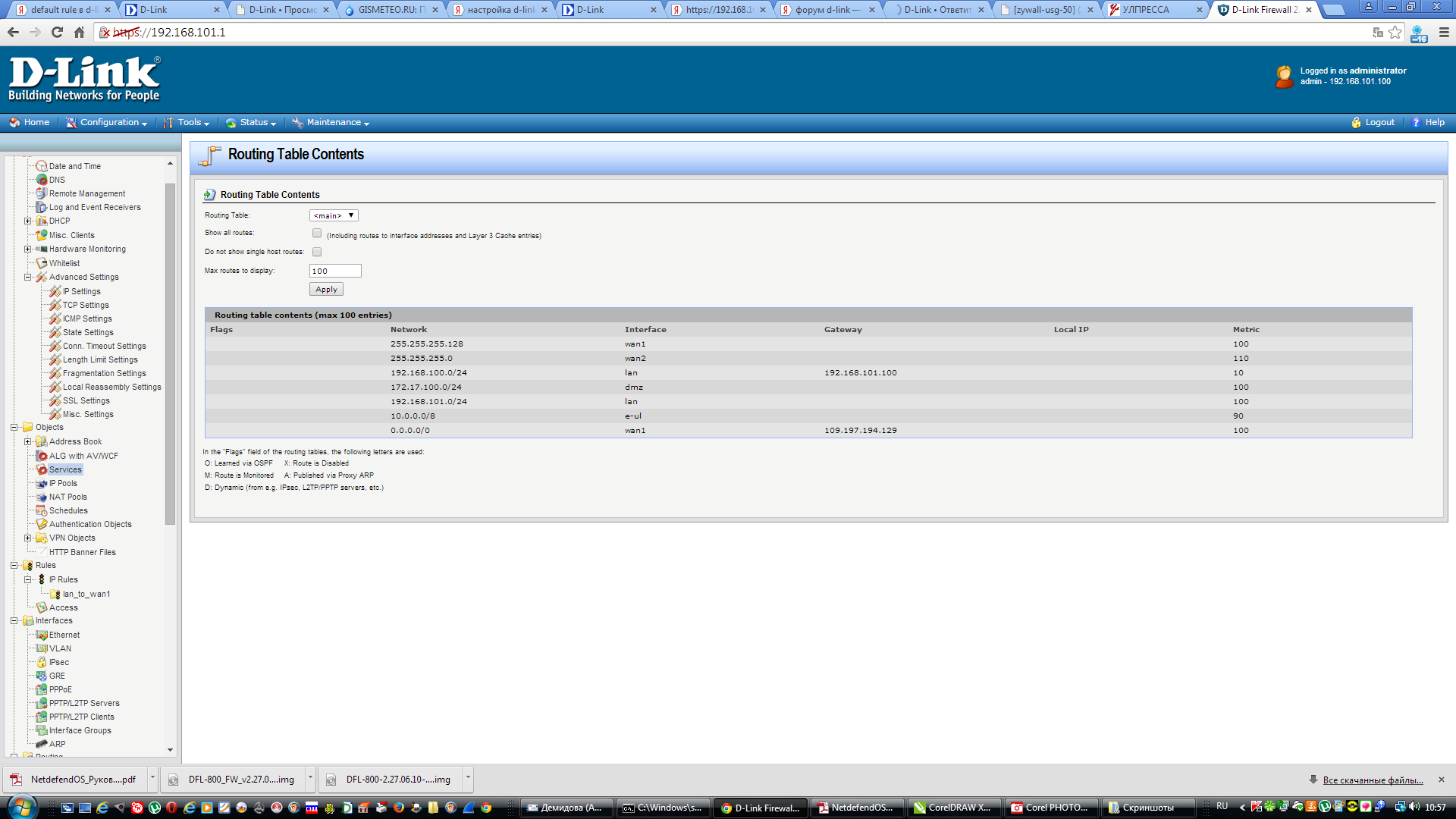1456x819 pixels.
Task: Expand the DHCP tree node
Action: [28, 221]
